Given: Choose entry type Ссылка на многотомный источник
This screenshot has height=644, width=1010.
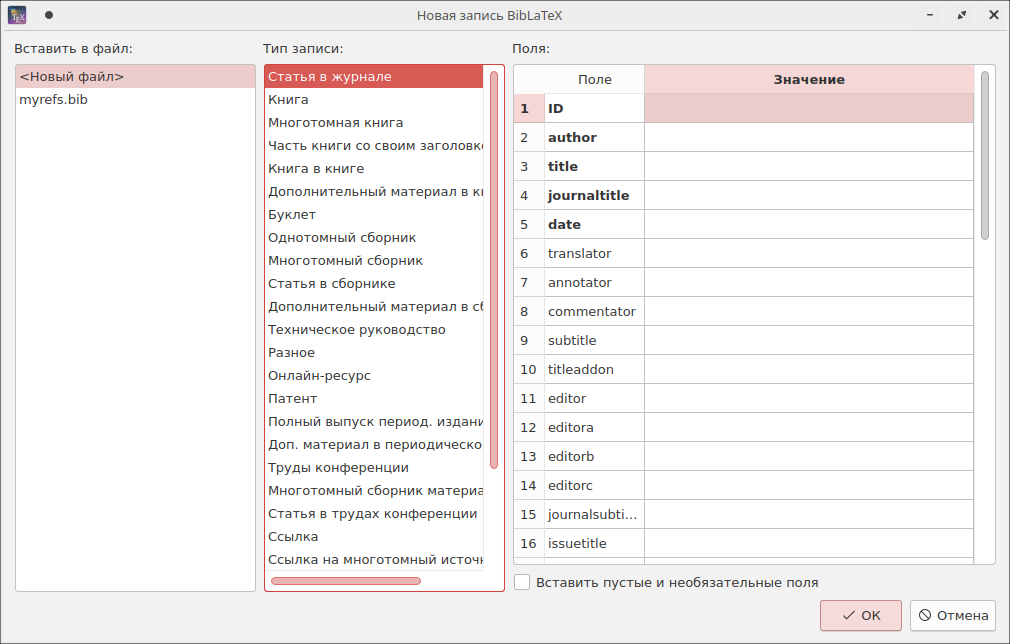Looking at the screenshot, I should tap(374, 560).
